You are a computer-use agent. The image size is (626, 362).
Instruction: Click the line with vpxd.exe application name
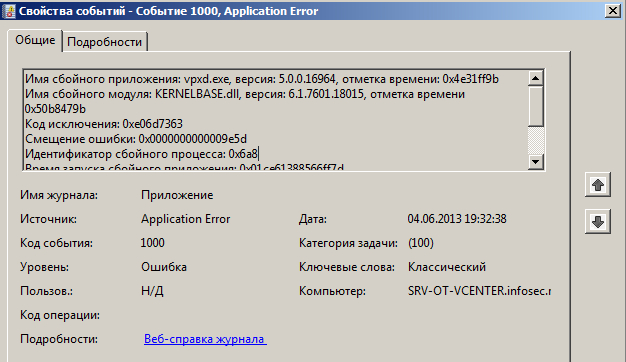(262, 79)
